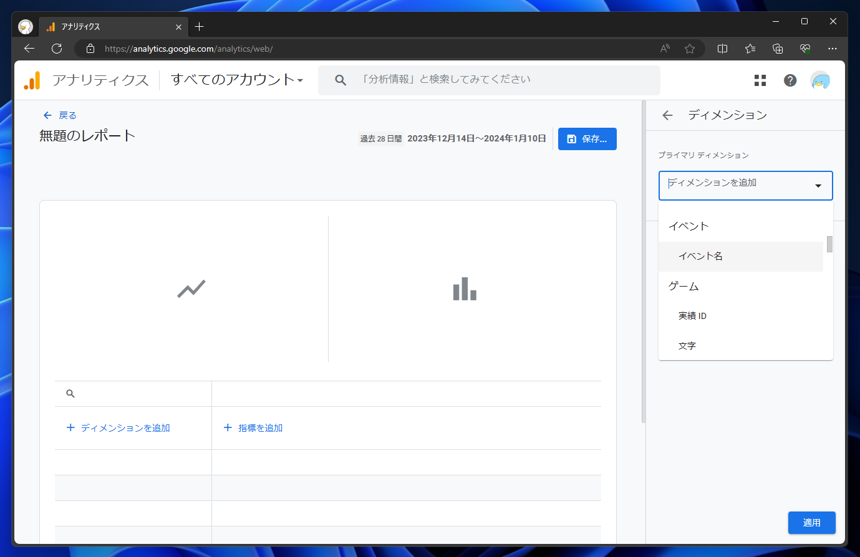Click the browser profile icon in the title bar
The image size is (860, 557).
pyautogui.click(x=25, y=26)
